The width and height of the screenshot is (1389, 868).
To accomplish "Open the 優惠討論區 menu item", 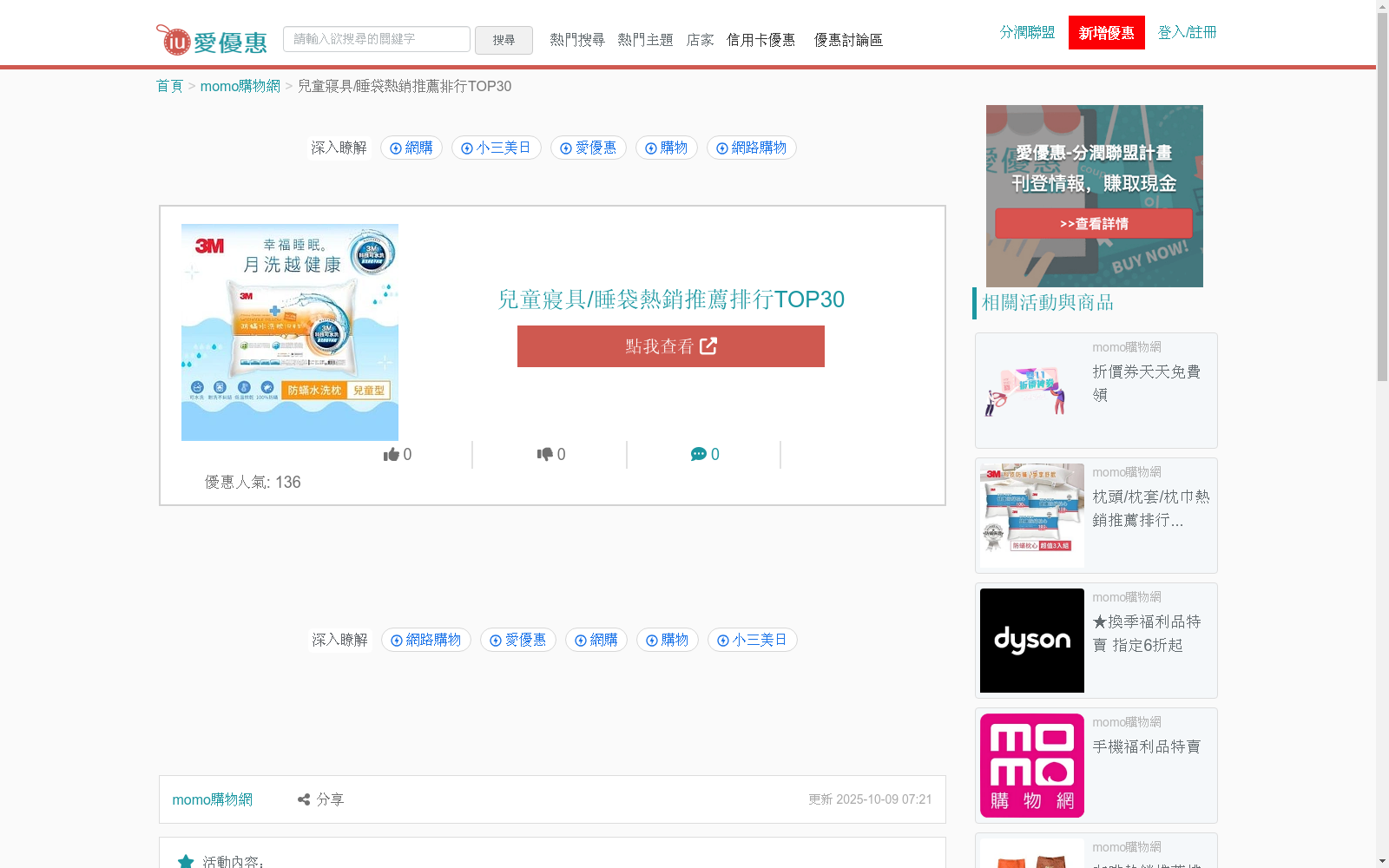I will [848, 40].
